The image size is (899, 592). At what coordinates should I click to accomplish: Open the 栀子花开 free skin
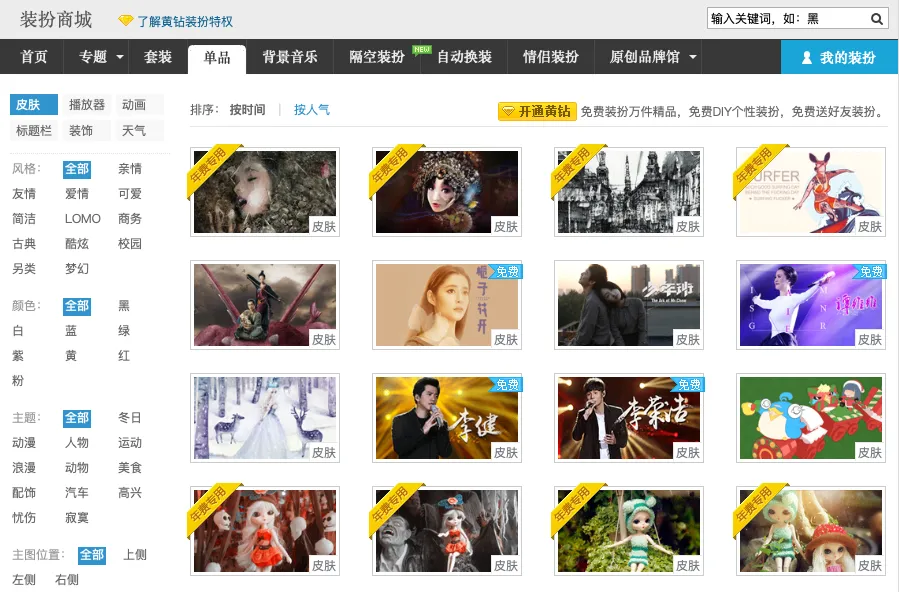click(x=447, y=305)
